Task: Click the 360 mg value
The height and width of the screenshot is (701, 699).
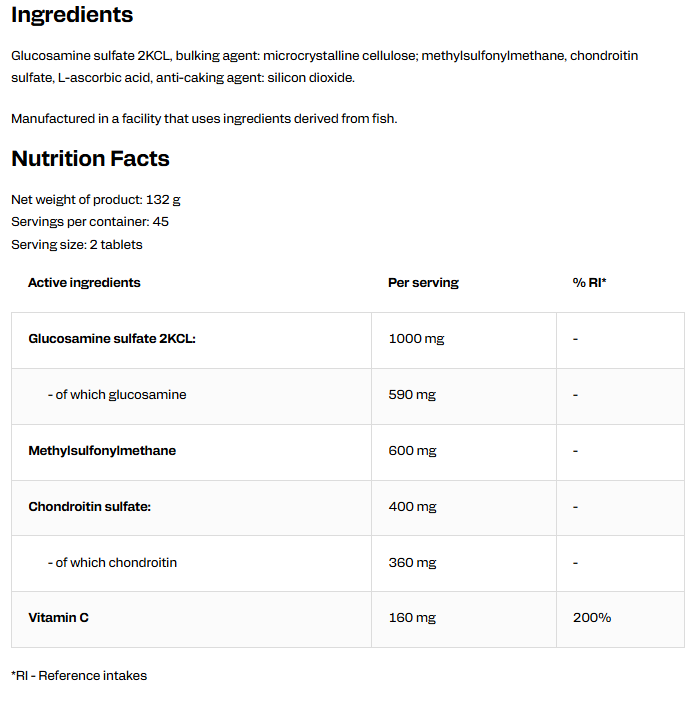Action: tap(412, 562)
